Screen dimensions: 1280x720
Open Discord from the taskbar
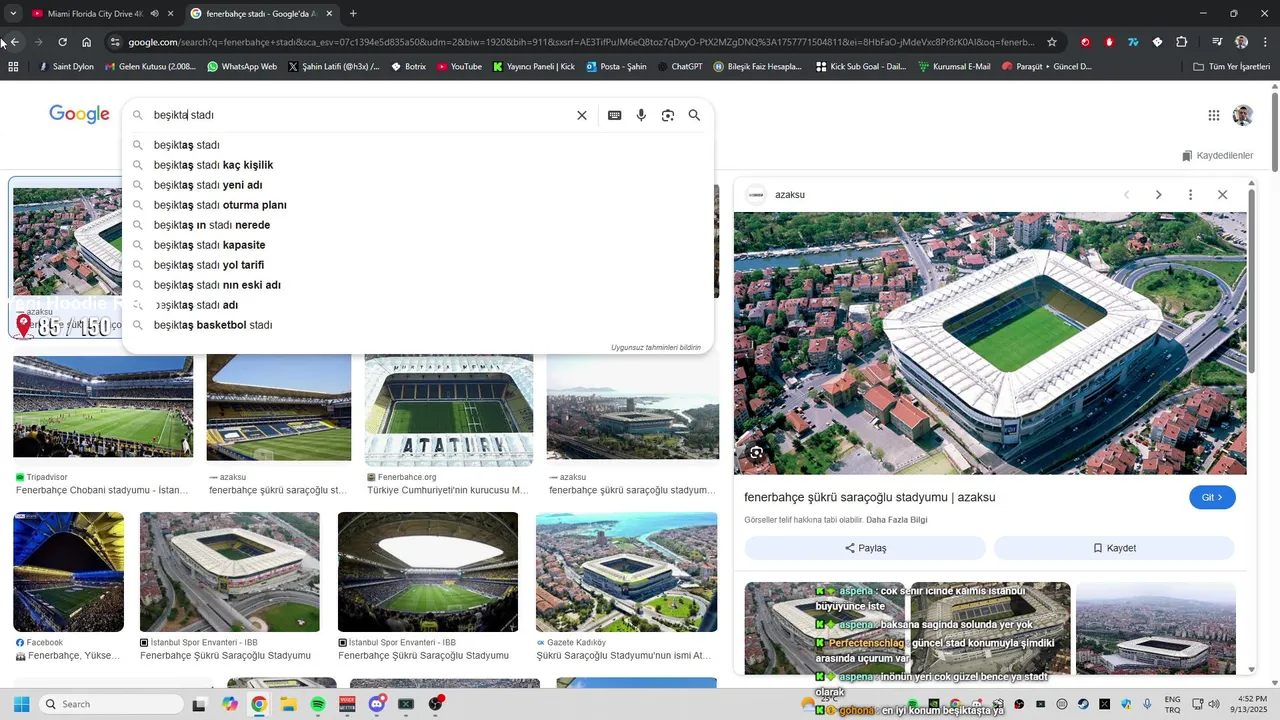pyautogui.click(x=377, y=704)
